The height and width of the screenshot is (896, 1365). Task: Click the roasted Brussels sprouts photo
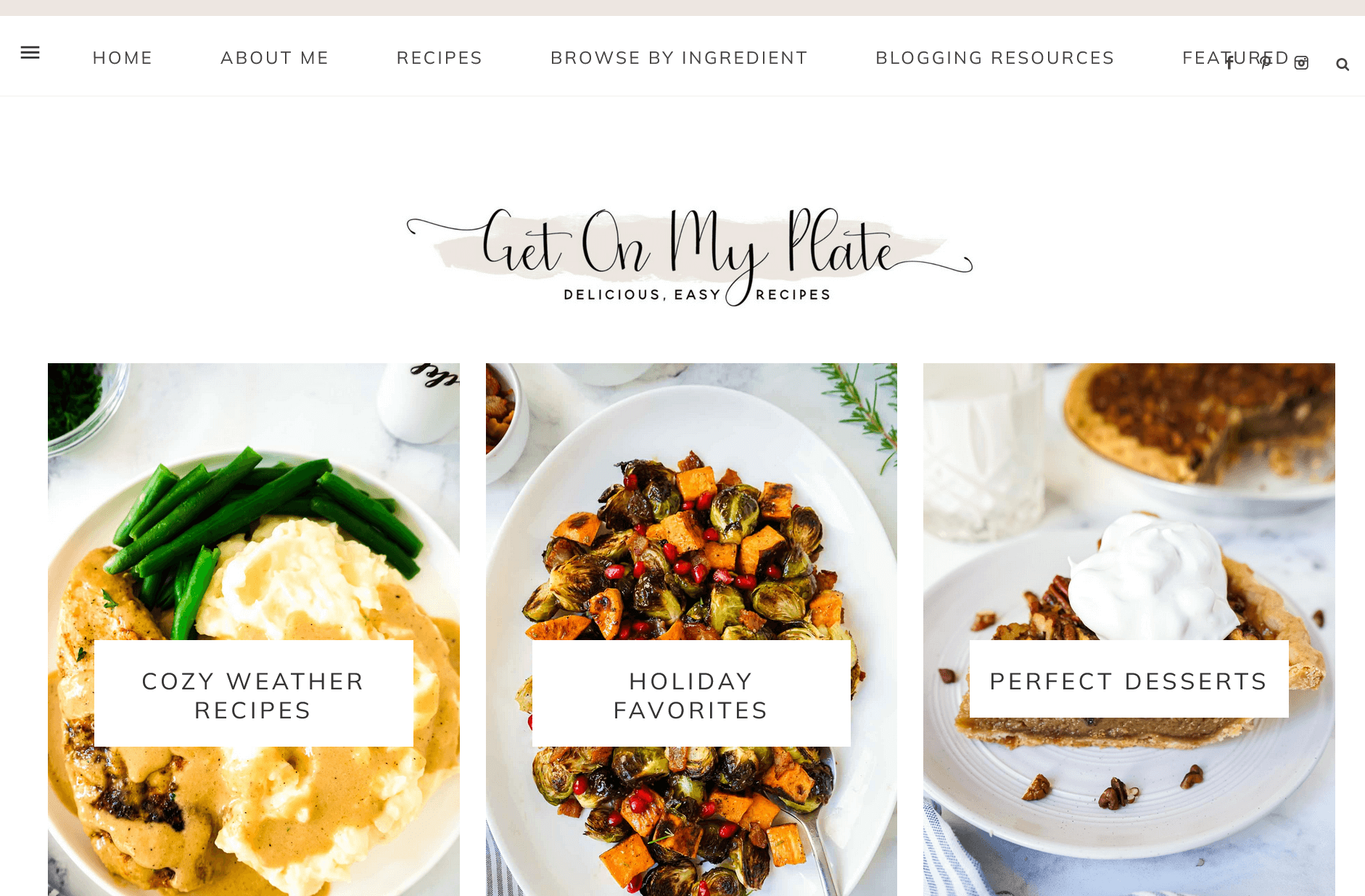click(x=691, y=507)
